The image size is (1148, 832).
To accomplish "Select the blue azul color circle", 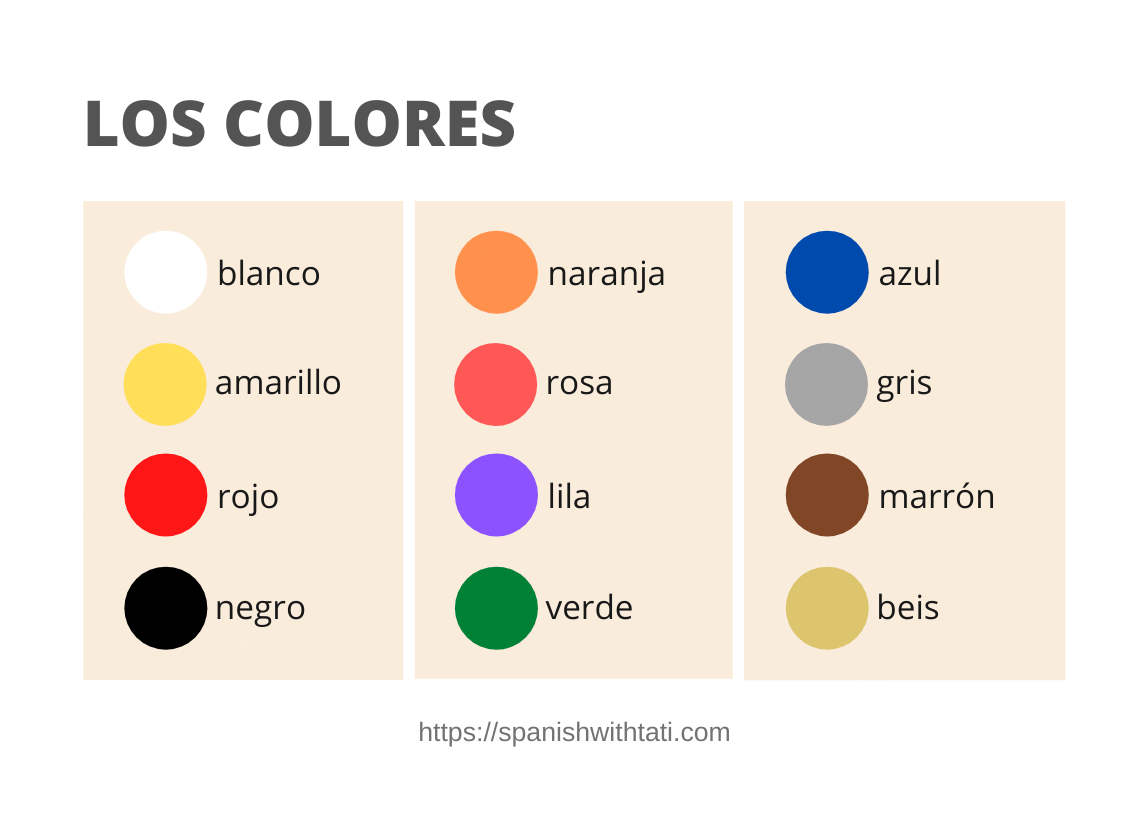I will click(827, 272).
